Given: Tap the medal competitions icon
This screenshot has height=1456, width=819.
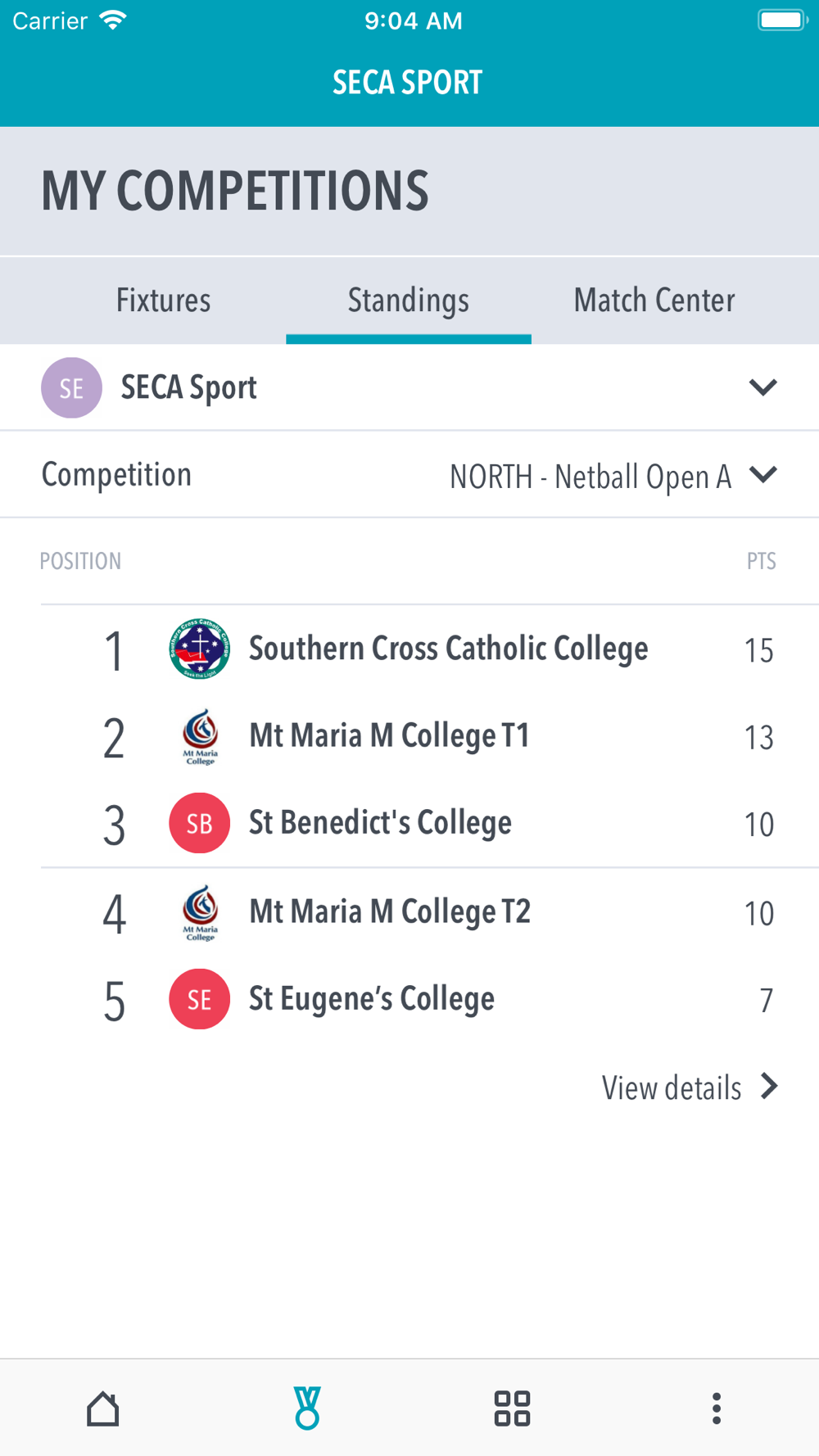Looking at the screenshot, I should click(x=307, y=1409).
